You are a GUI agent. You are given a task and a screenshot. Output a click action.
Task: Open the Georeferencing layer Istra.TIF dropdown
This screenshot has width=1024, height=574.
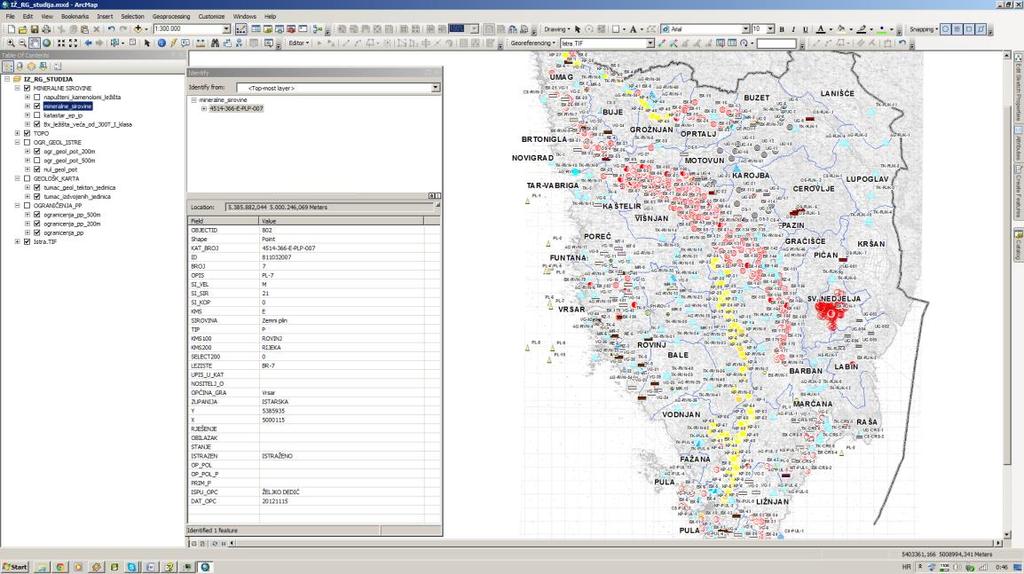coord(650,43)
